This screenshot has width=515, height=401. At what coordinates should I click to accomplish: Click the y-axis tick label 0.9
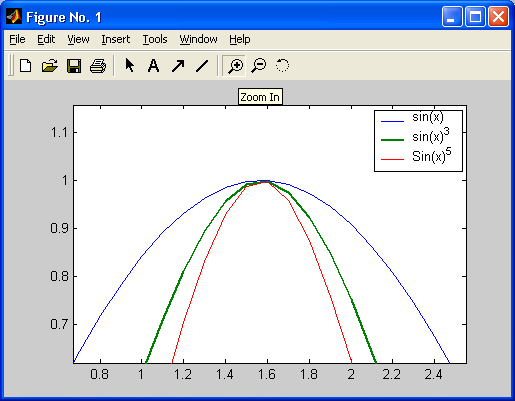[59, 228]
